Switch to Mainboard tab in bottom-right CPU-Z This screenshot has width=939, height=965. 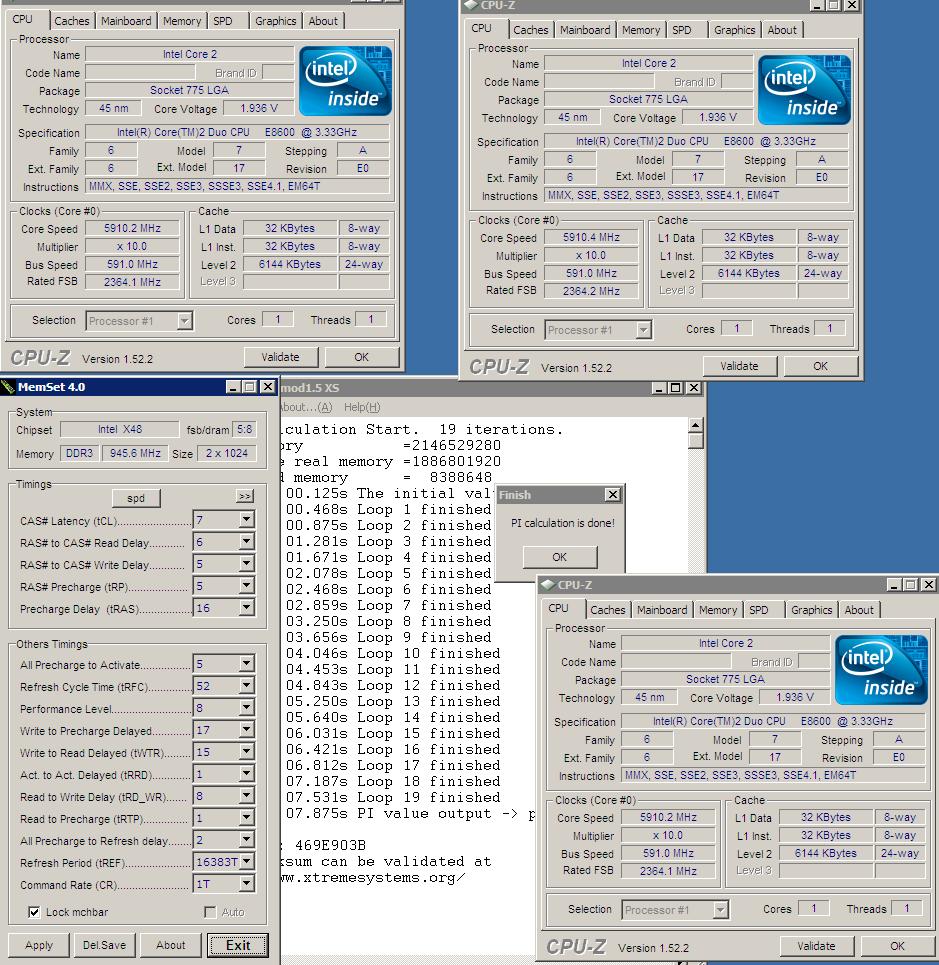pos(662,610)
